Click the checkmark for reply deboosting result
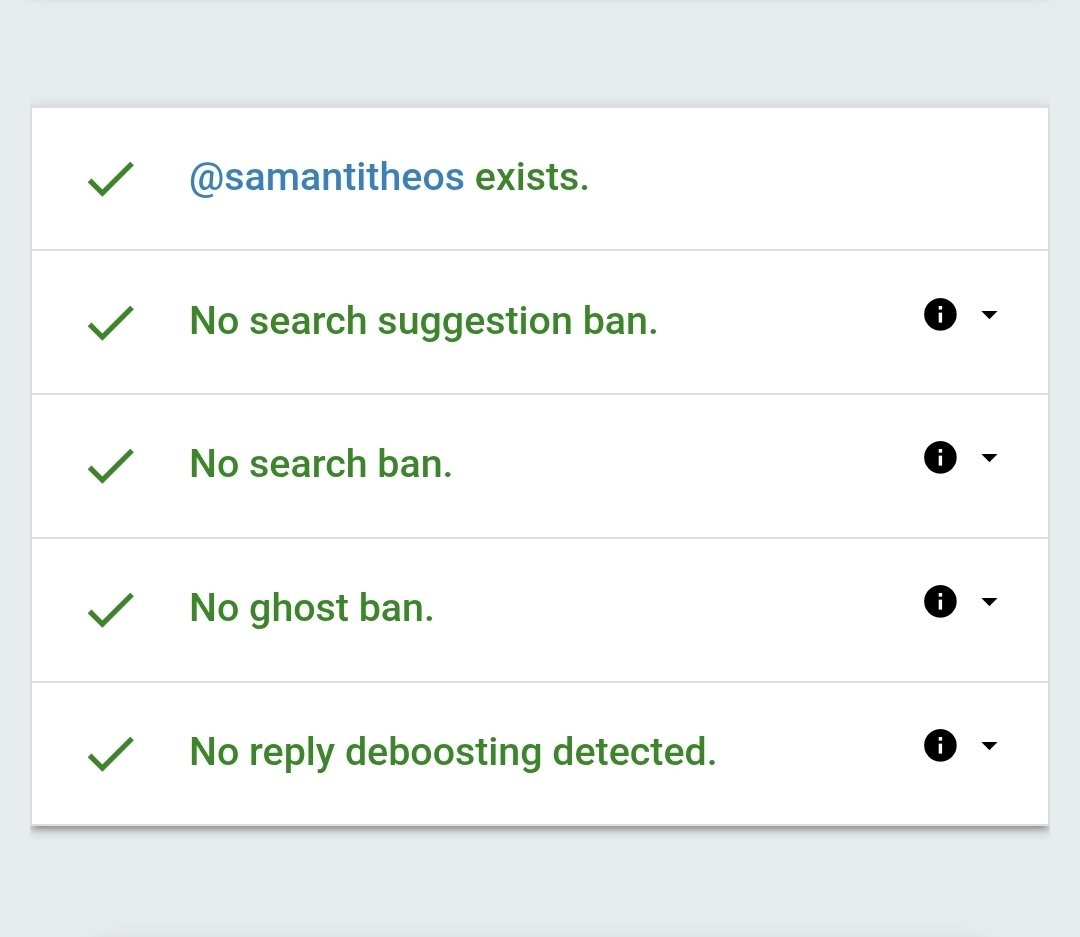This screenshot has width=1080, height=937. (x=110, y=754)
